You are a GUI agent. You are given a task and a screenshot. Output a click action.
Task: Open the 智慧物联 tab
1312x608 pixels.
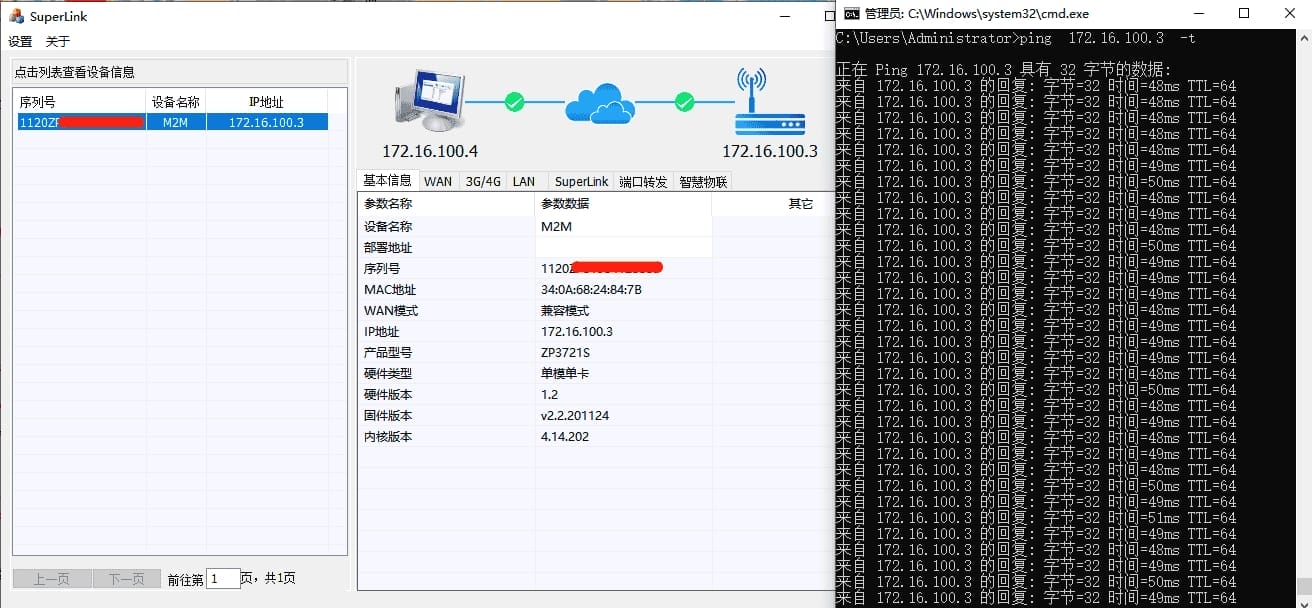tap(703, 181)
